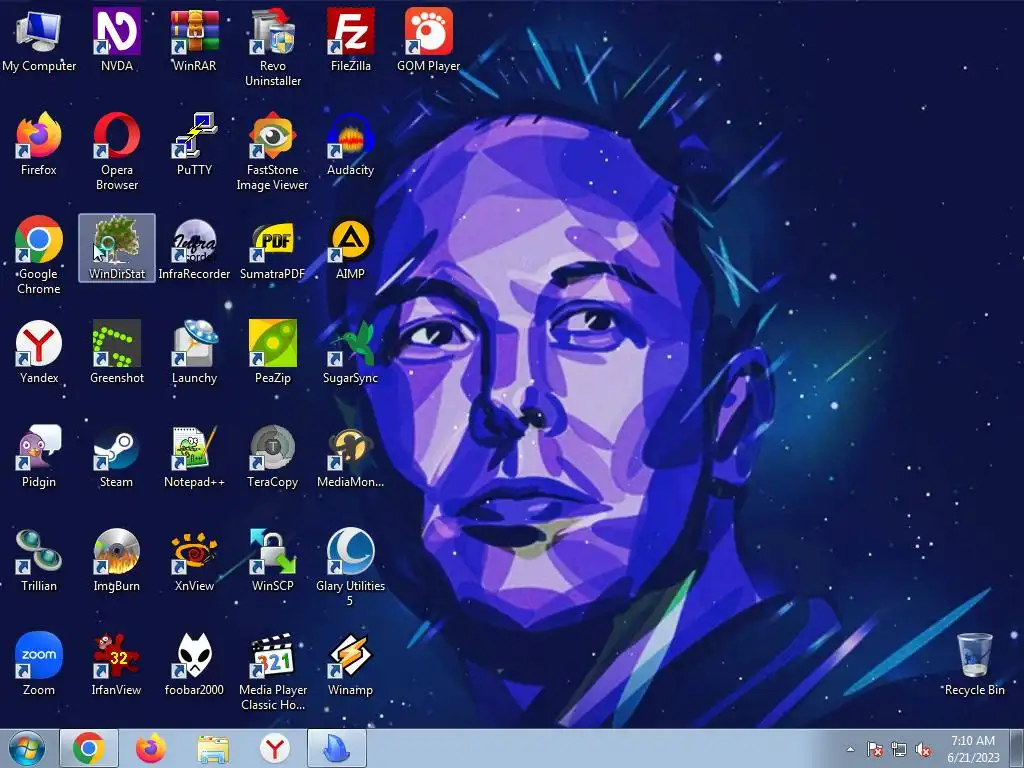Open FileZilla desktop shortcut
This screenshot has width=1024, height=768.
[x=351, y=40]
